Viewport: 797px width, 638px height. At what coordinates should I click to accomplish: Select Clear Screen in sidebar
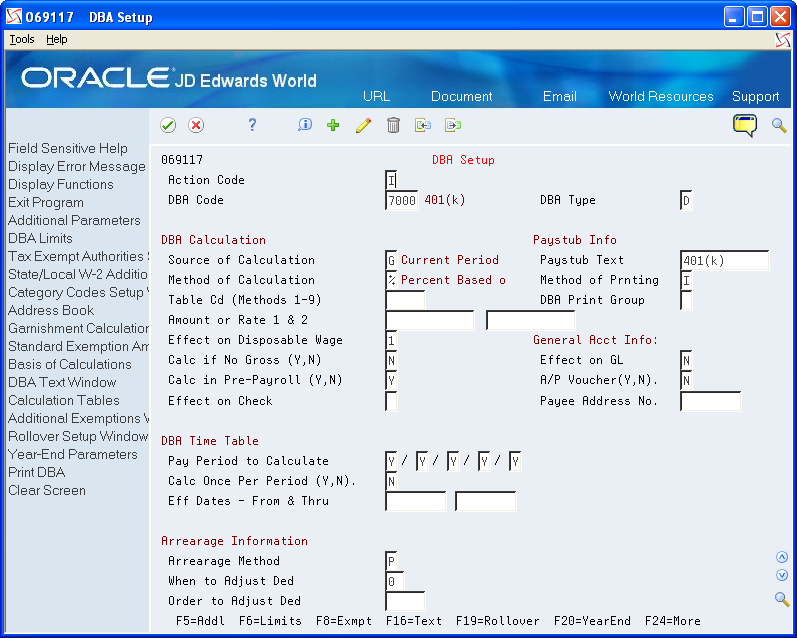point(47,491)
